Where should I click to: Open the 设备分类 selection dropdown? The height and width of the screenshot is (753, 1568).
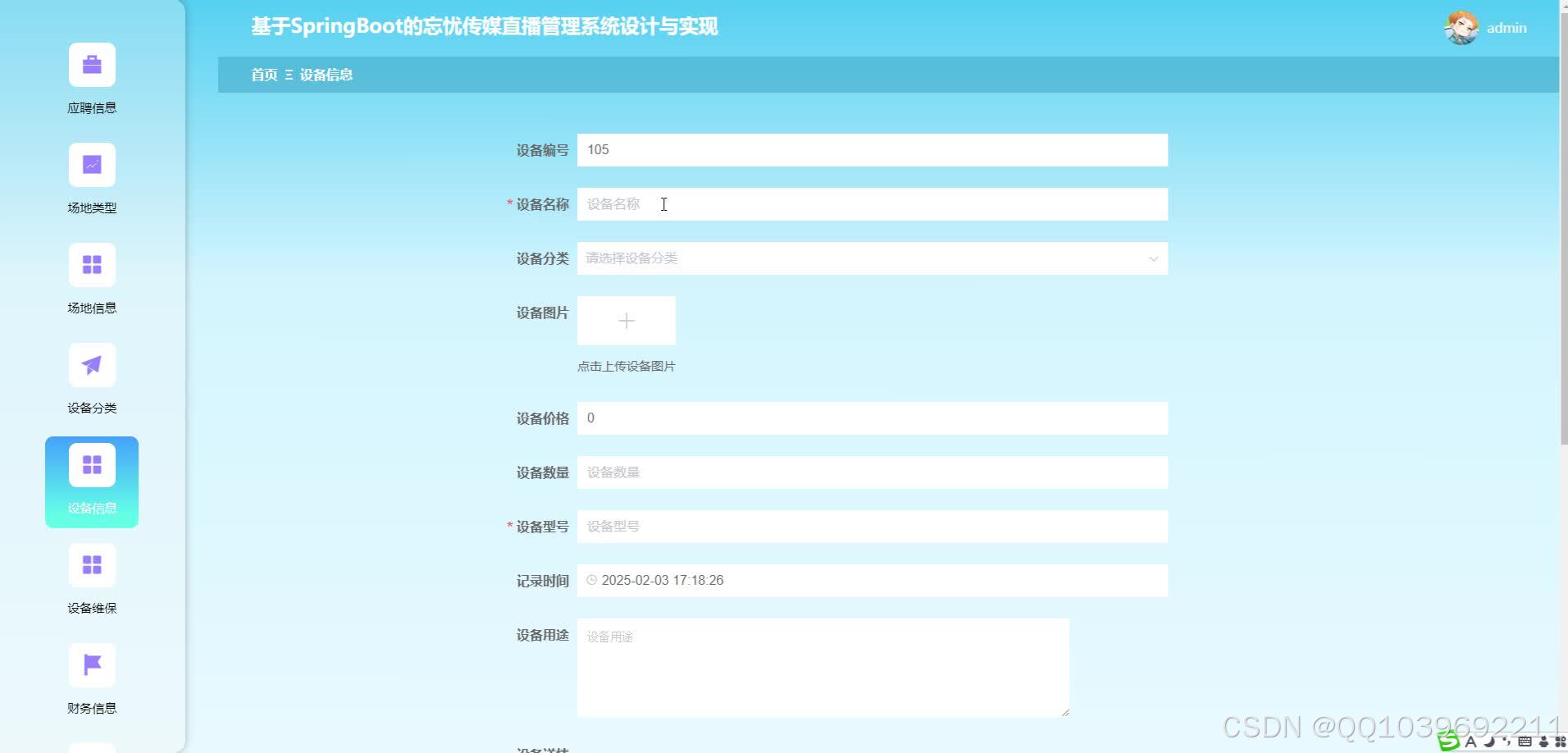point(872,258)
